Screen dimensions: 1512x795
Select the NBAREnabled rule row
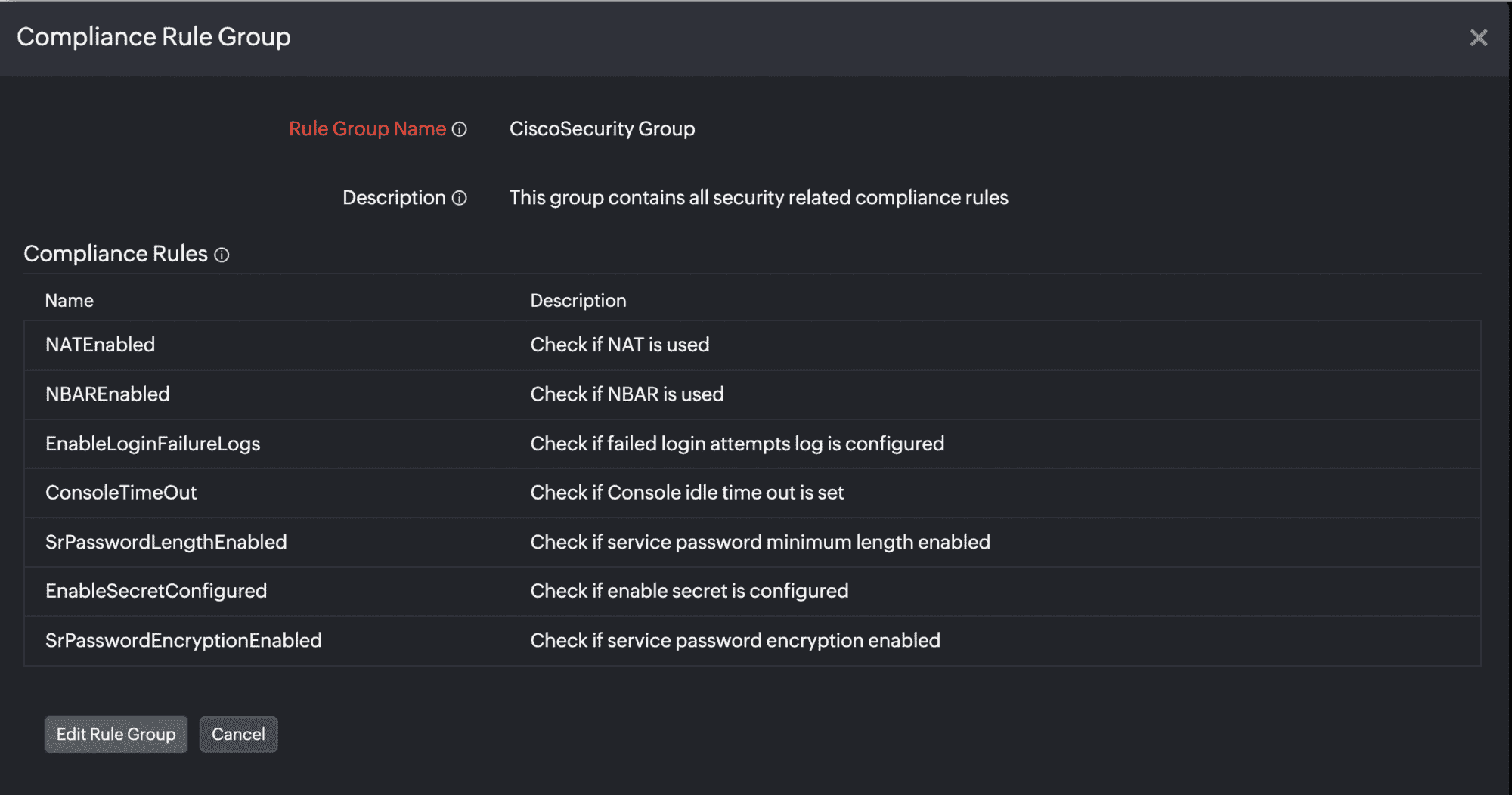tap(107, 394)
